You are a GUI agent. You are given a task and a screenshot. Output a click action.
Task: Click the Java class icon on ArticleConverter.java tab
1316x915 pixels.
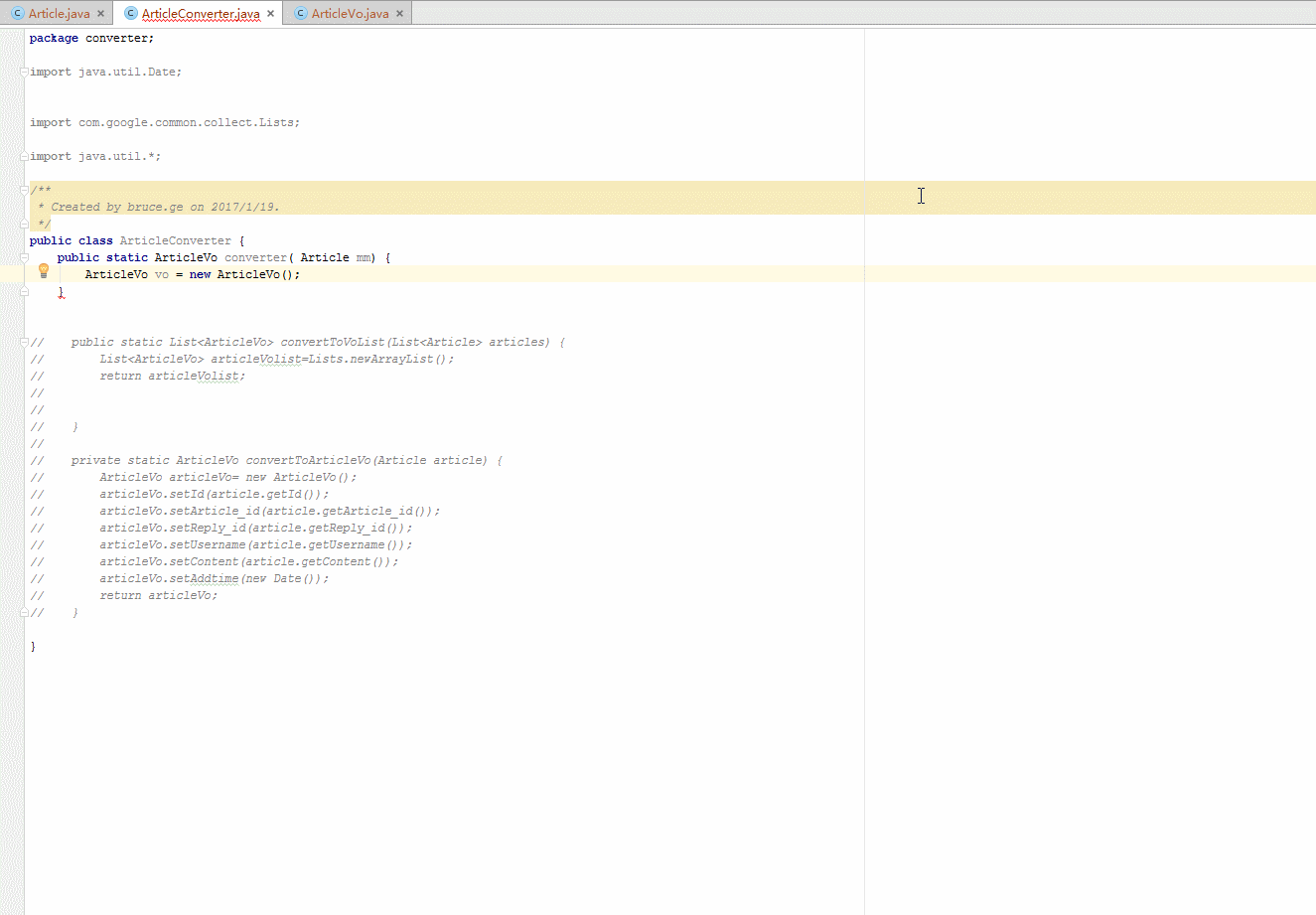[129, 14]
